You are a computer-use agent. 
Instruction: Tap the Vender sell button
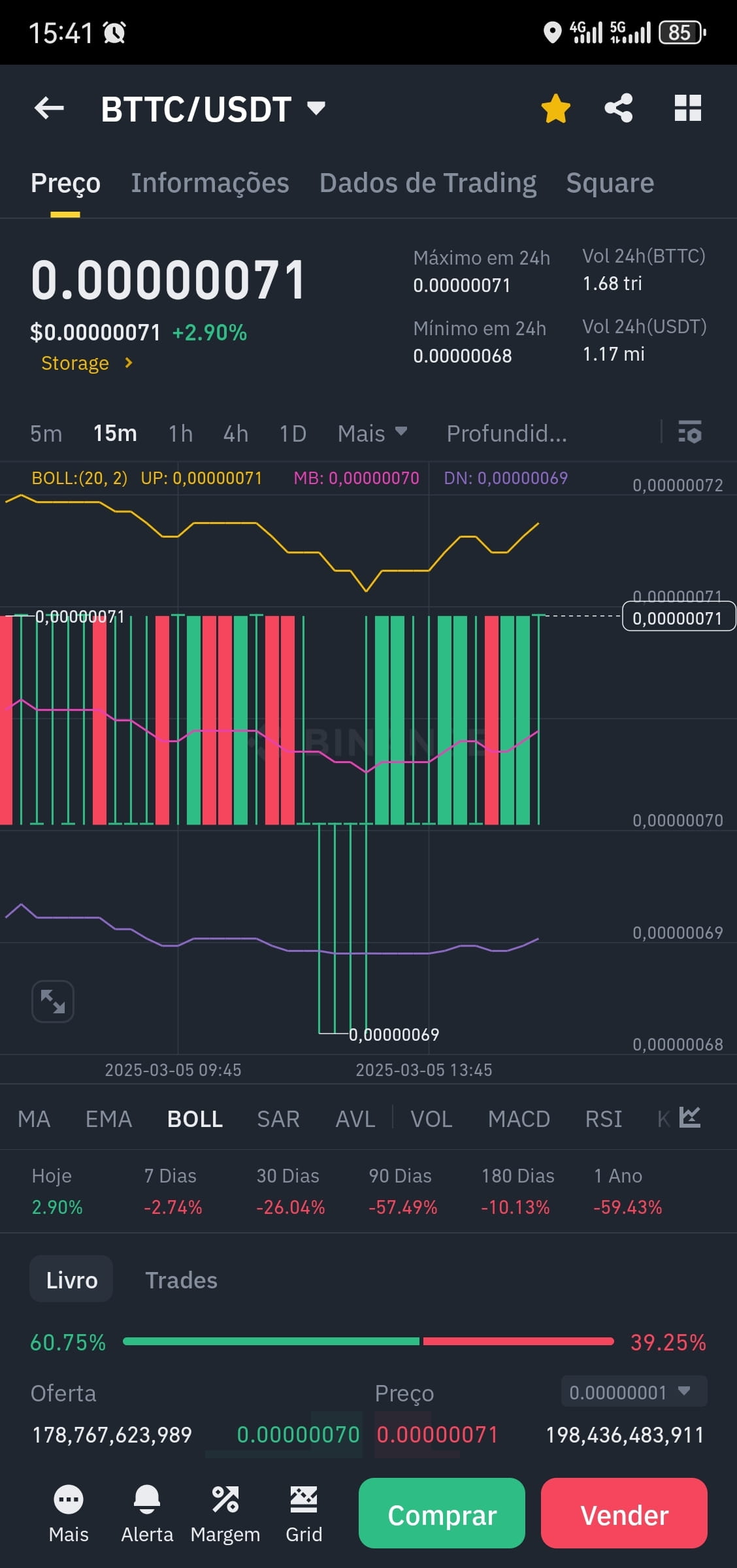click(624, 1513)
